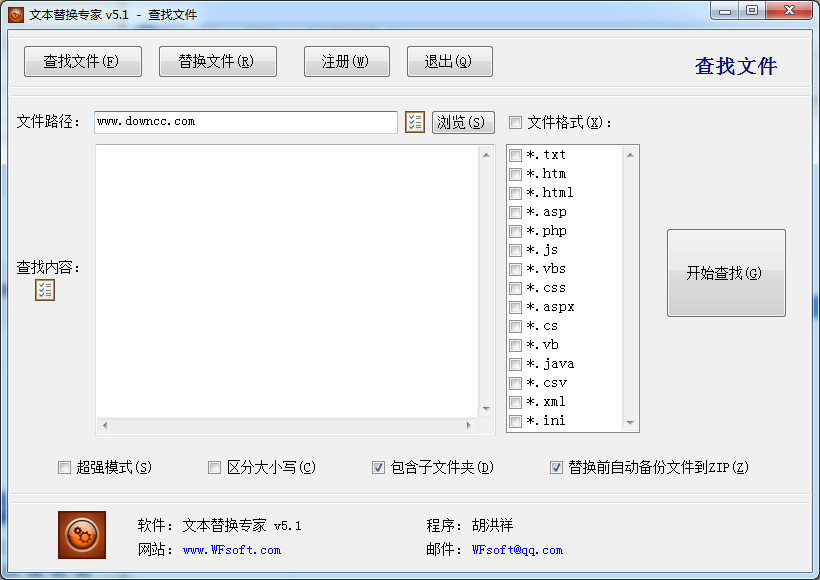Visit the www.WFsoft.com website link
The width and height of the screenshot is (820, 580).
coord(230,550)
